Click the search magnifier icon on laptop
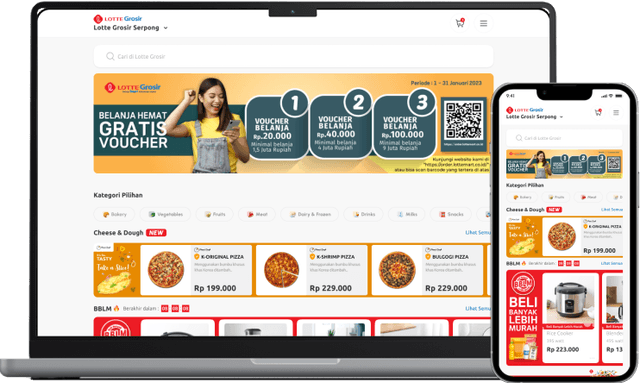 110,56
